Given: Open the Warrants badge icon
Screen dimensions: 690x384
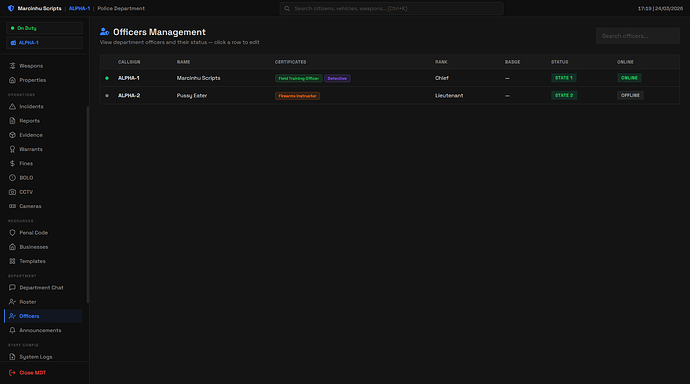Looking at the screenshot, I should [x=12, y=149].
